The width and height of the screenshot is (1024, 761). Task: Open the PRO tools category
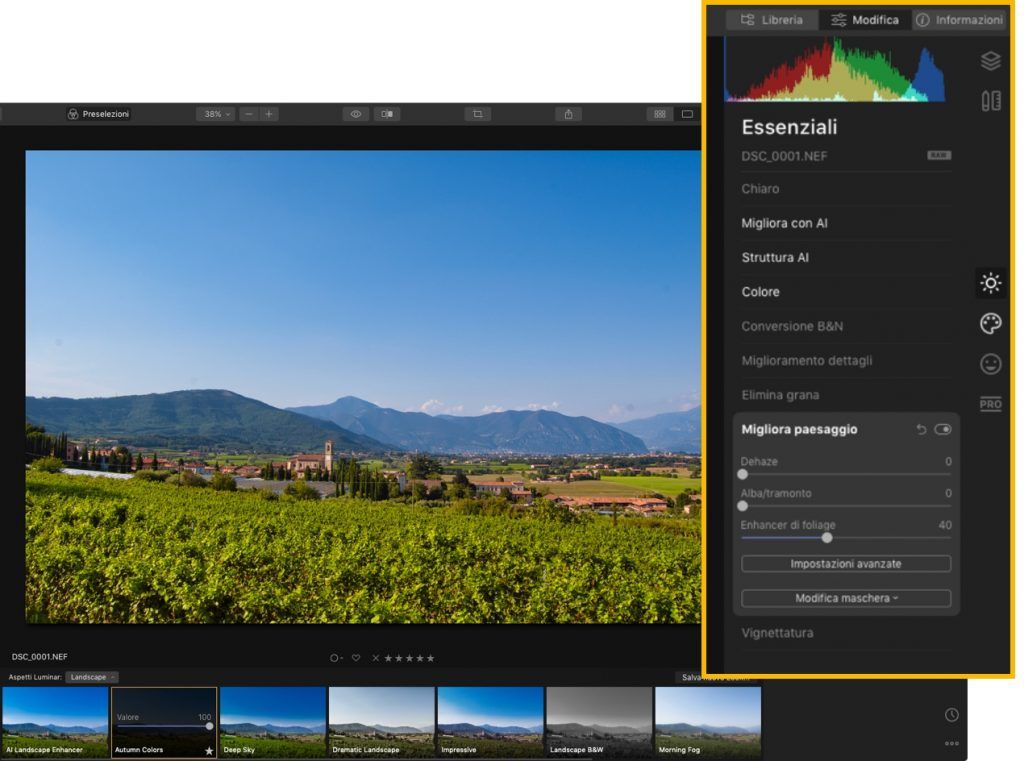991,404
